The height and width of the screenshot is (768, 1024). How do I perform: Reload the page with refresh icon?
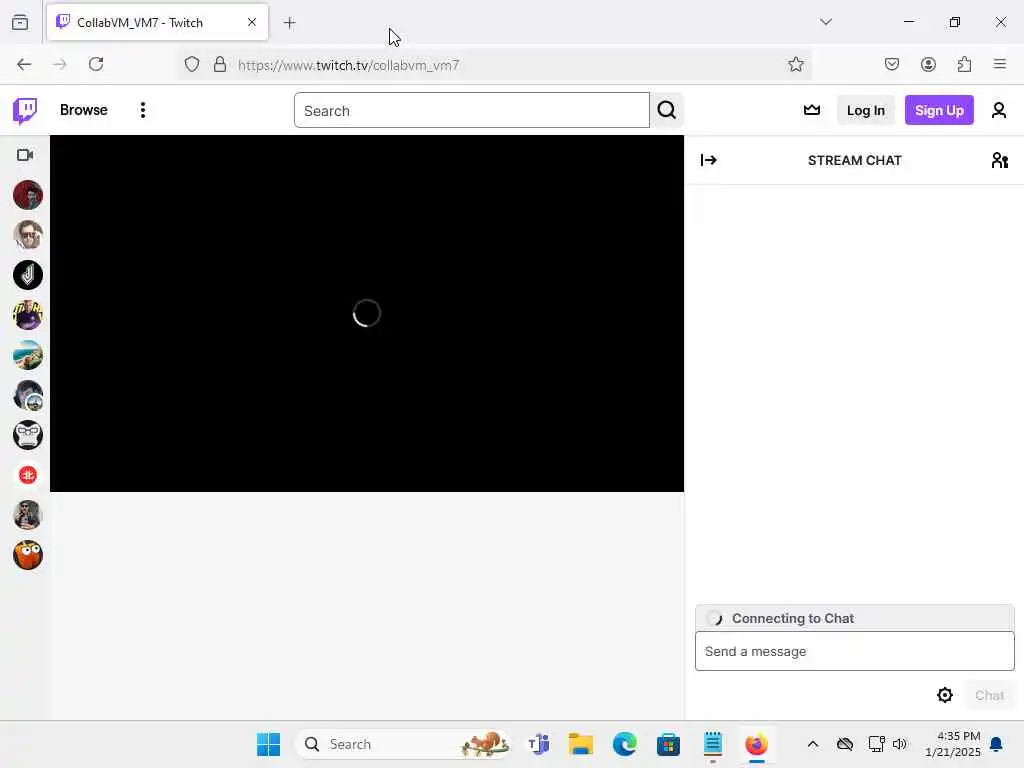(96, 64)
